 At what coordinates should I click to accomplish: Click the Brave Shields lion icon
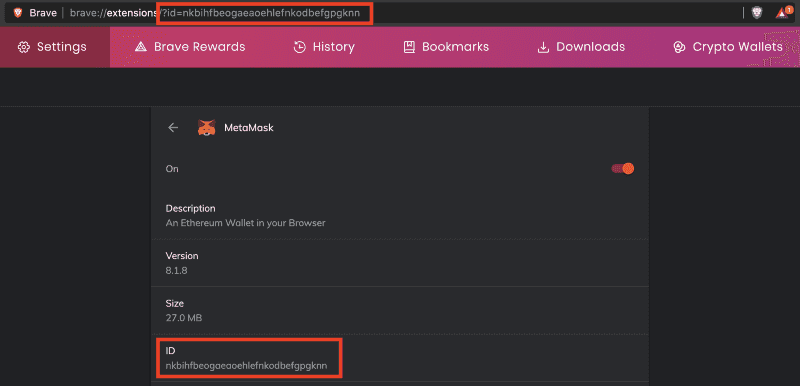coord(757,13)
